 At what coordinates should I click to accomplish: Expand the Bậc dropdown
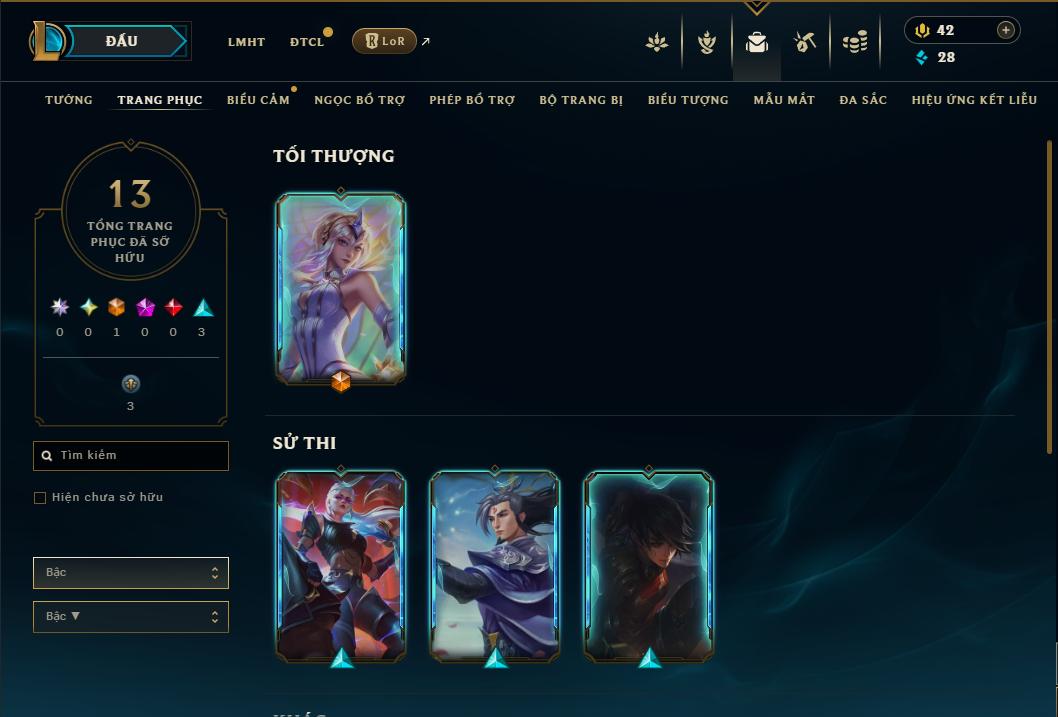pyautogui.click(x=131, y=573)
